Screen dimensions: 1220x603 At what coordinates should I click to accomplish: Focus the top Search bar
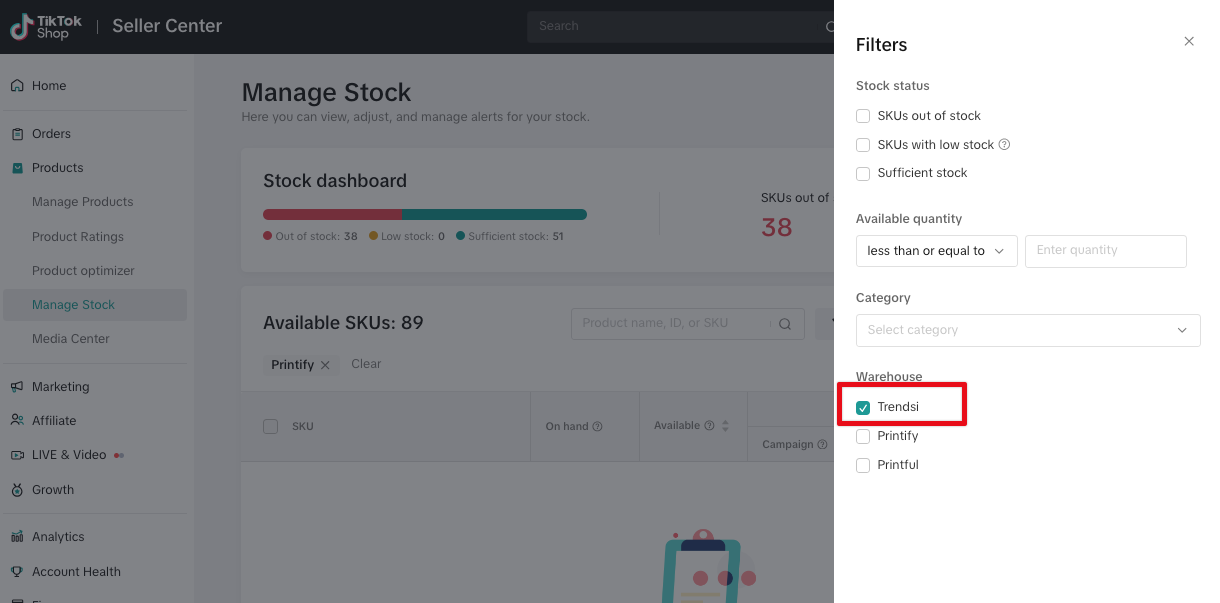(x=680, y=26)
